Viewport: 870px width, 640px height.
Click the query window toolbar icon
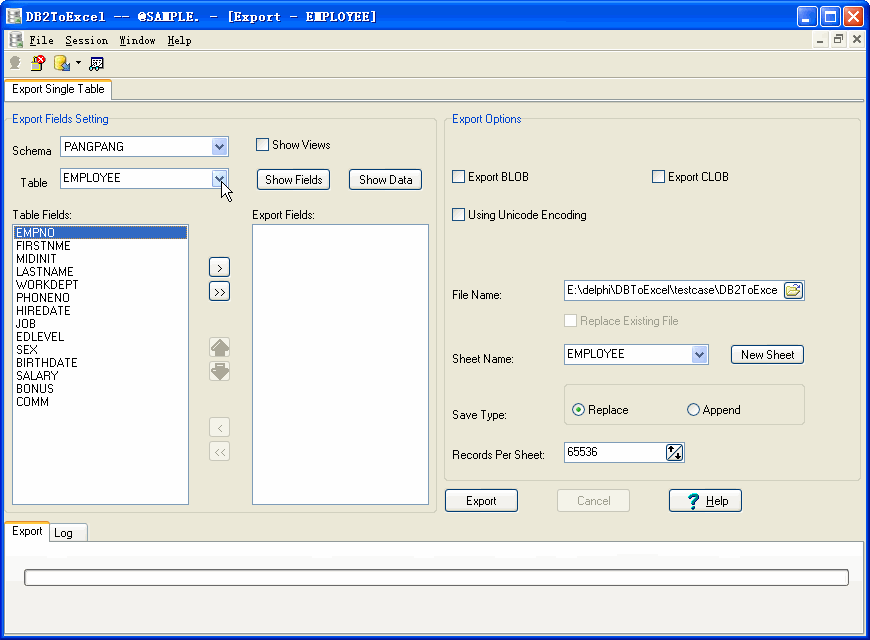tap(97, 64)
